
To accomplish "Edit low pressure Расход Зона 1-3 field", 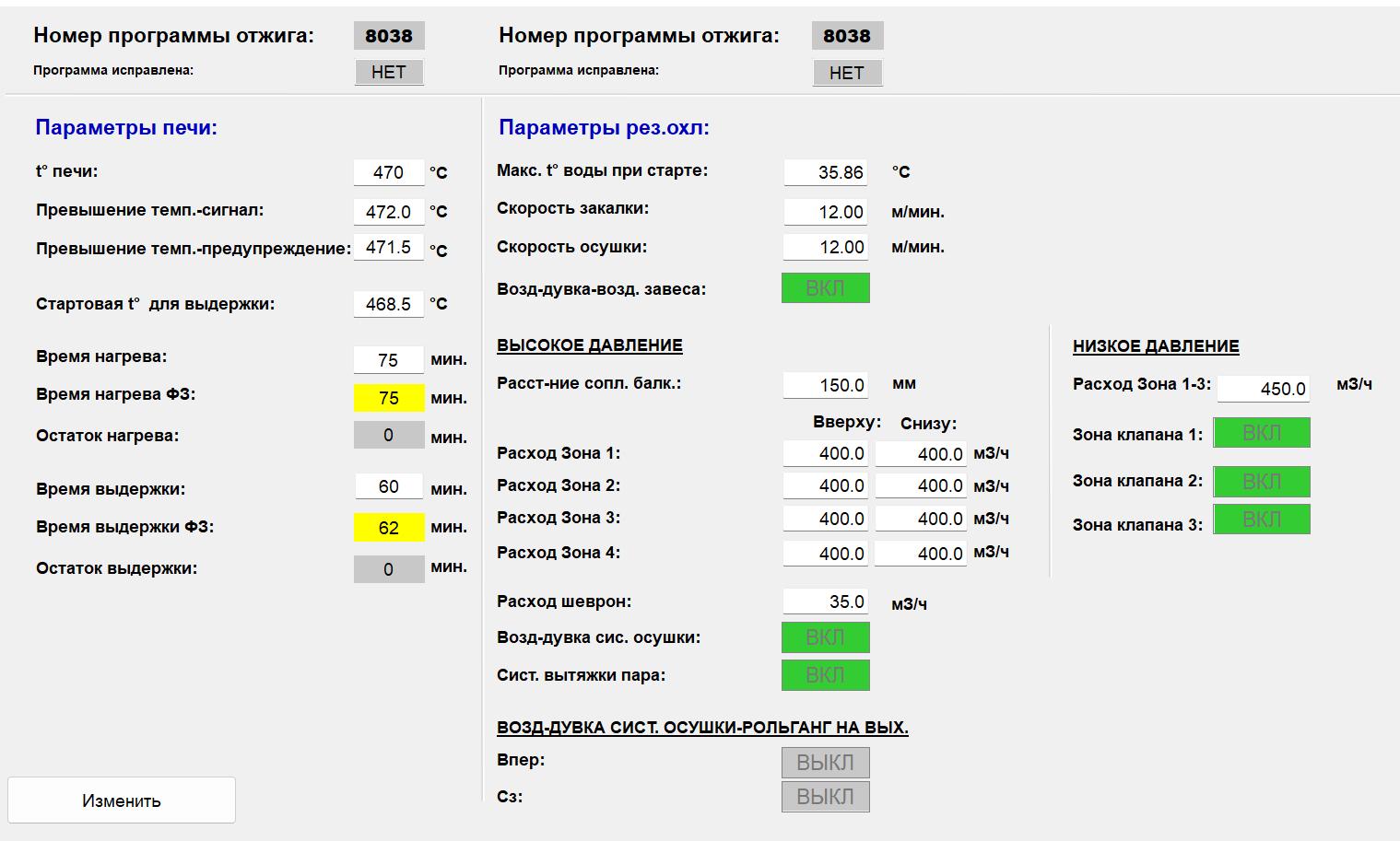I will click(x=1263, y=389).
